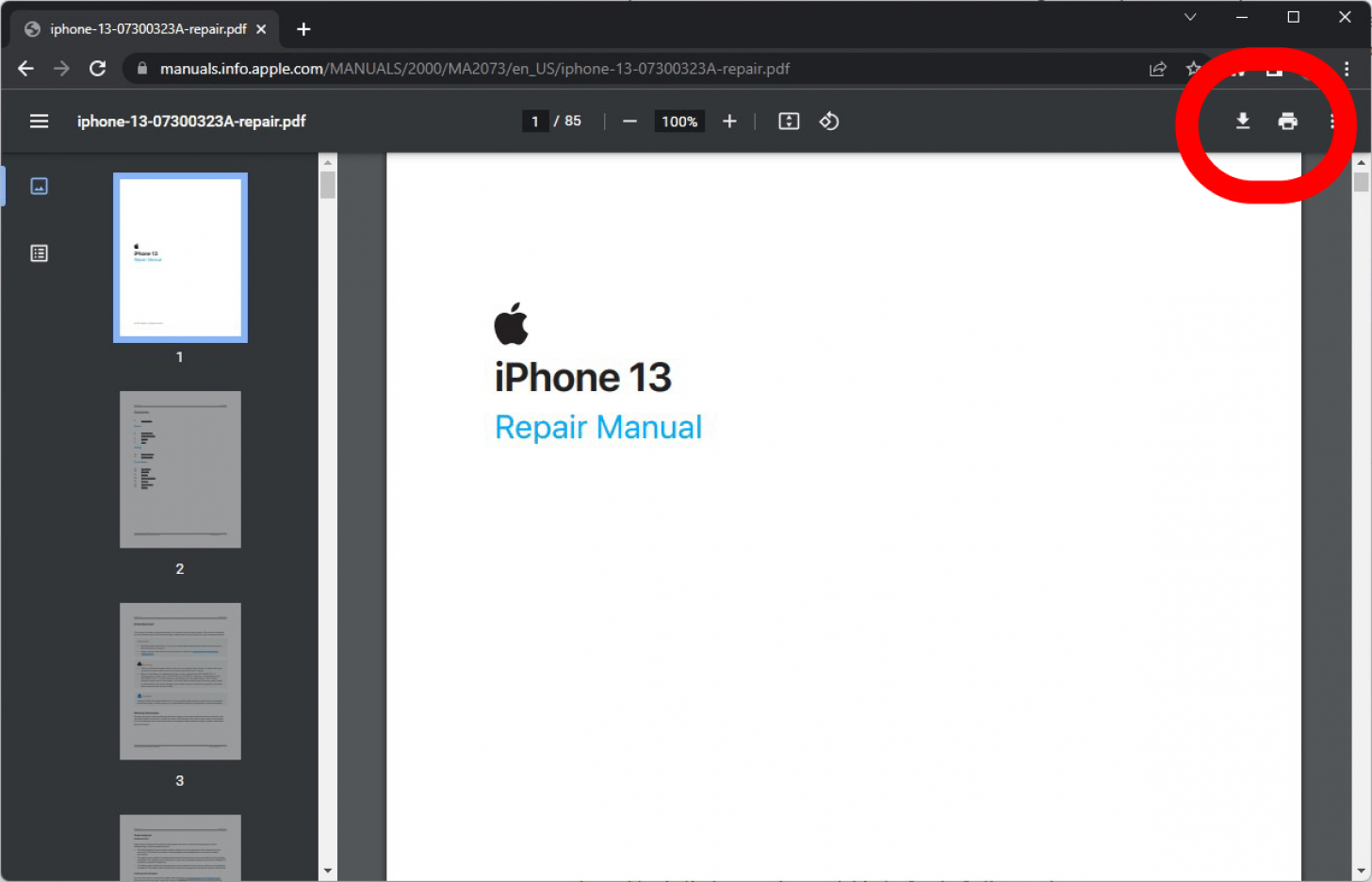Image resolution: width=1372 pixels, height=882 pixels.
Task: Click the total page count 85
Action: 573,122
